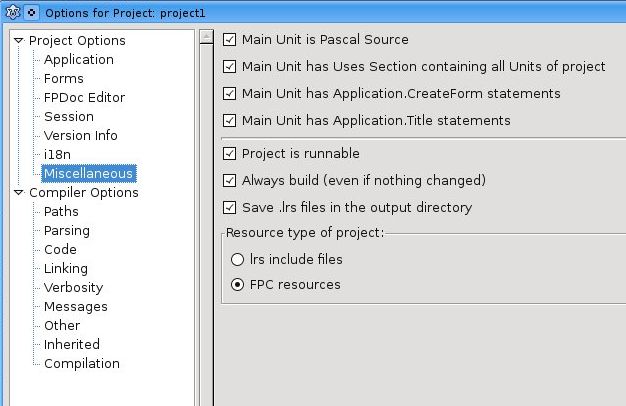
Task: Select lrs include files resource type
Action: click(x=237, y=260)
